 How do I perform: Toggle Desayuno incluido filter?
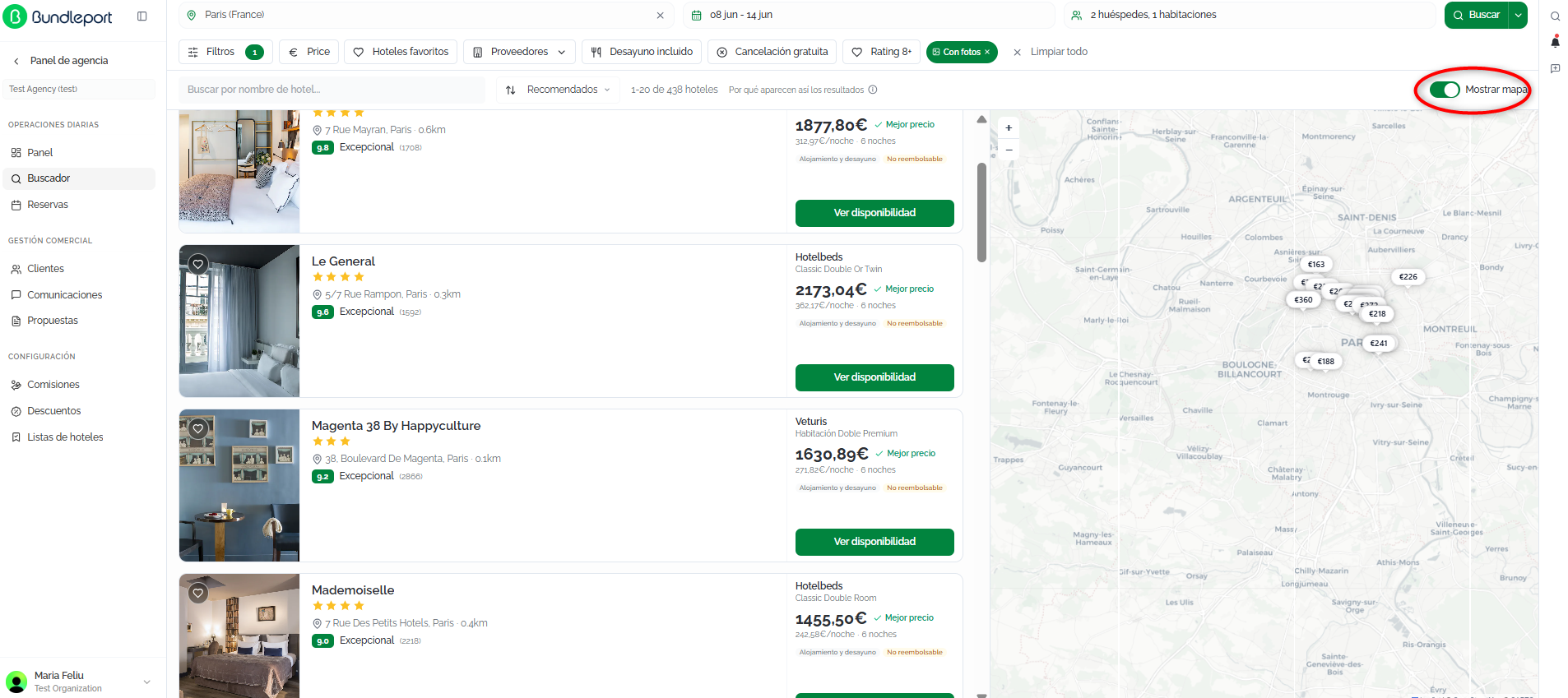coord(642,52)
